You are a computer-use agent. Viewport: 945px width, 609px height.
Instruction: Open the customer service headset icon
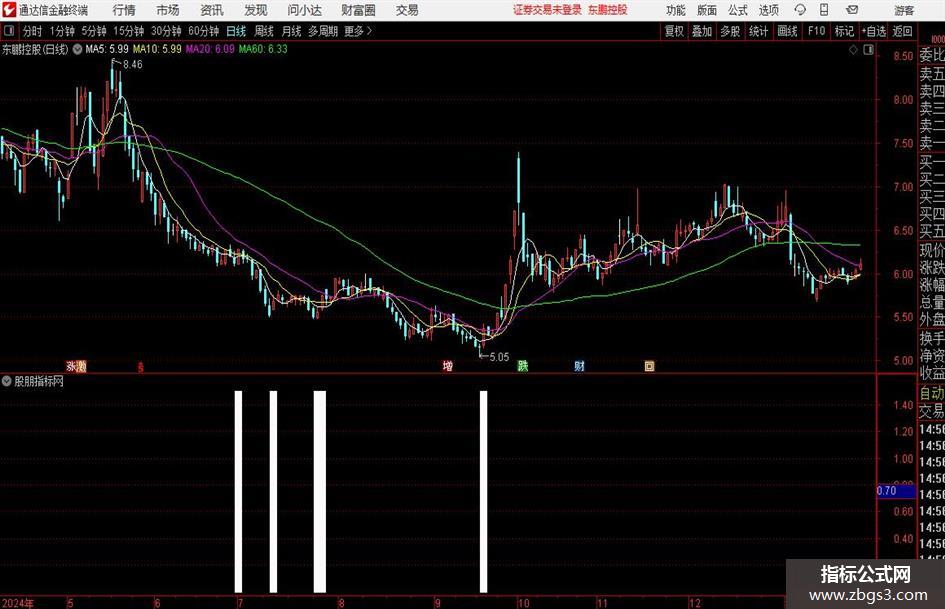coord(800,10)
